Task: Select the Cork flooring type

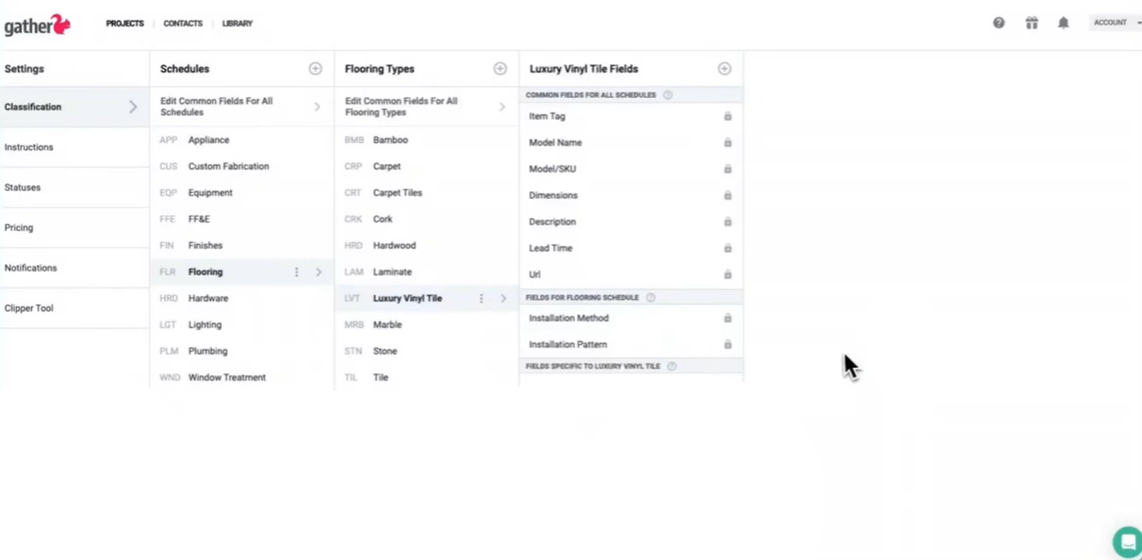Action: pos(427,219)
